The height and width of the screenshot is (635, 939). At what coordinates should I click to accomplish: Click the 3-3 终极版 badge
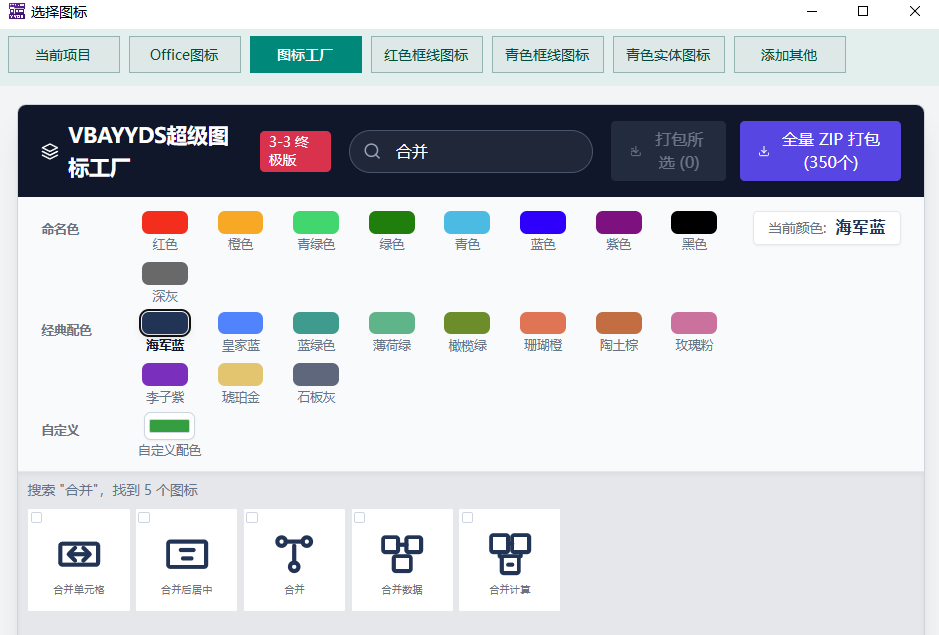coord(295,151)
